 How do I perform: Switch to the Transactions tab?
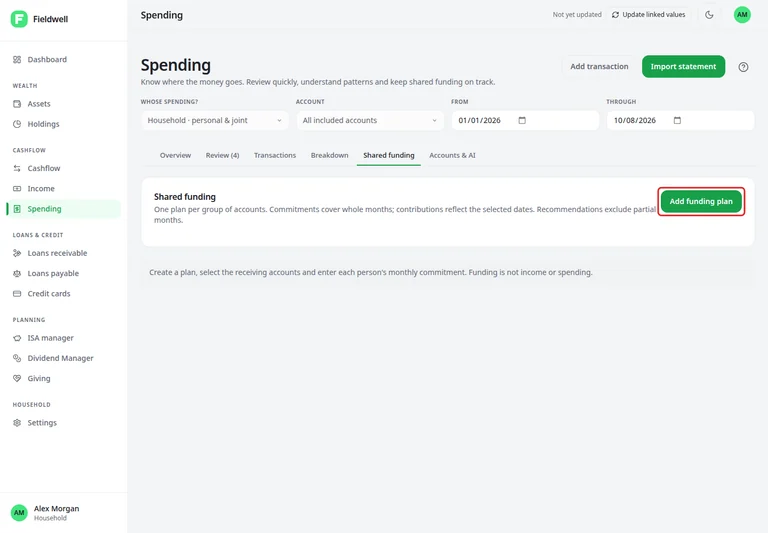pyautogui.click(x=275, y=155)
